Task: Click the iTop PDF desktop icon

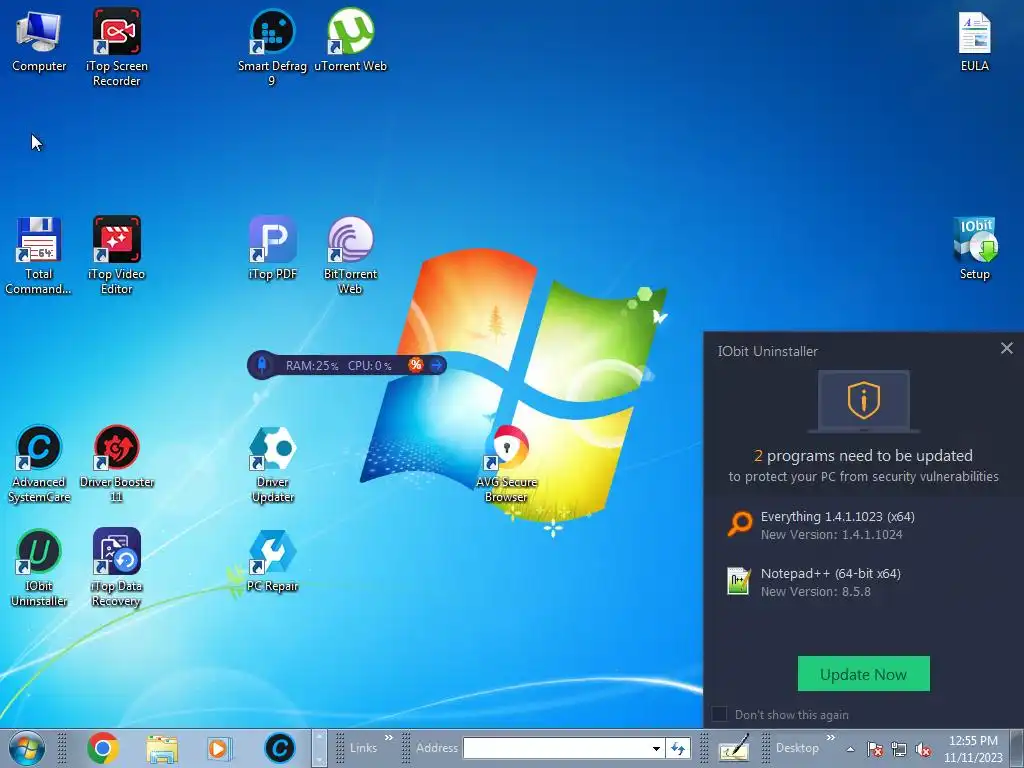Action: click(x=272, y=248)
